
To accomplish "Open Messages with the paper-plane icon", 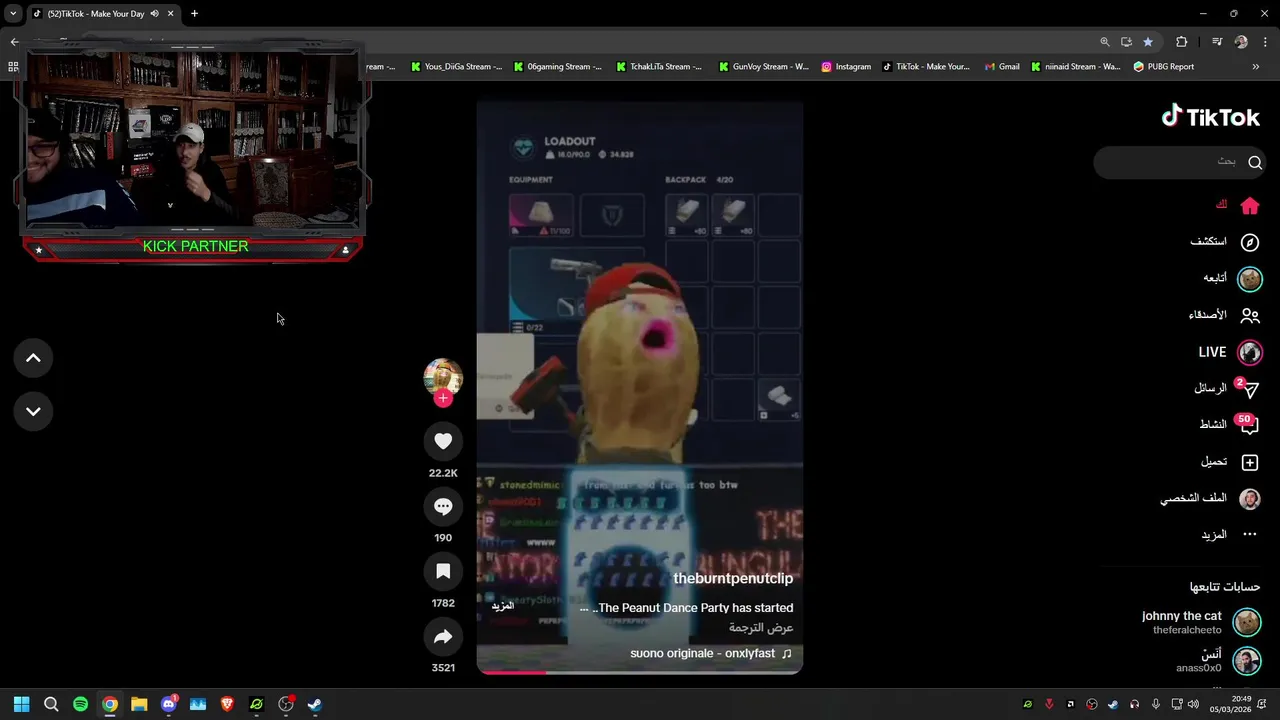I will click(x=1249, y=389).
